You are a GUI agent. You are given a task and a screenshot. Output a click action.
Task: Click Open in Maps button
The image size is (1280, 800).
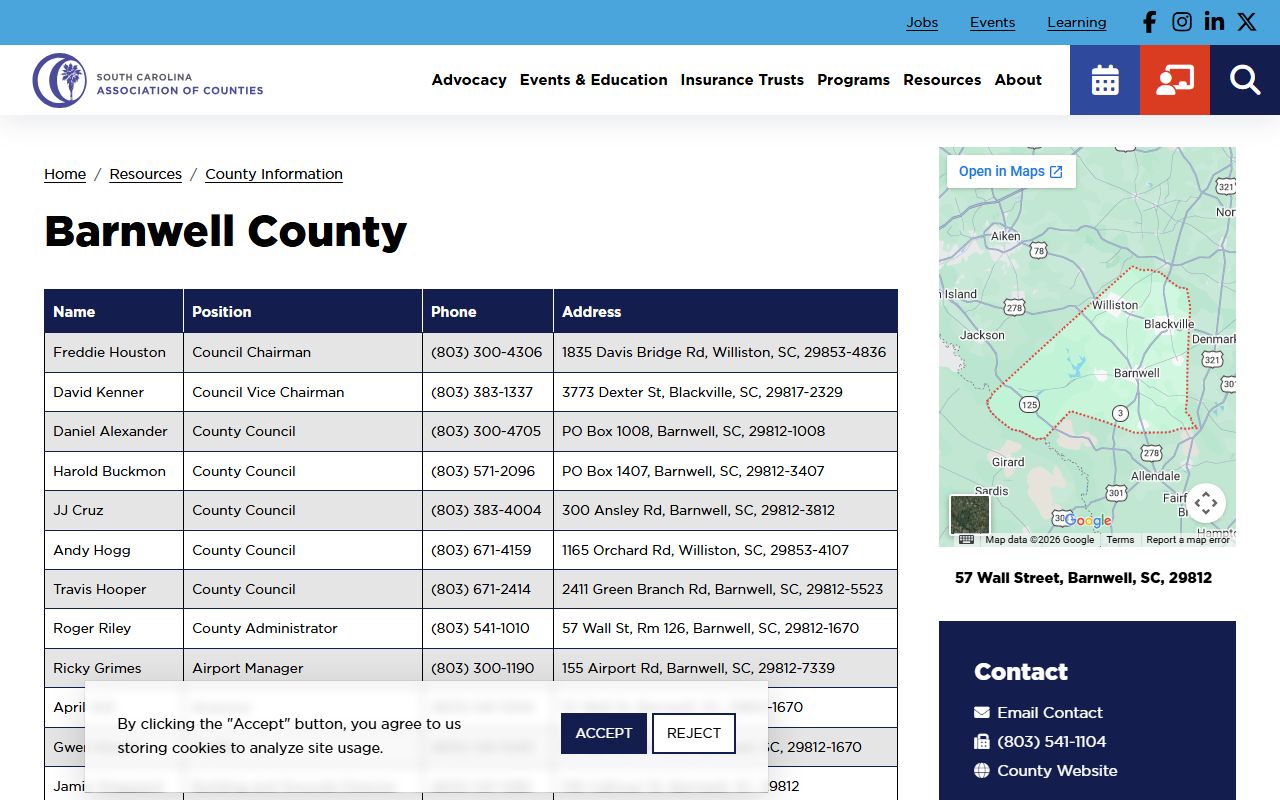1011,171
